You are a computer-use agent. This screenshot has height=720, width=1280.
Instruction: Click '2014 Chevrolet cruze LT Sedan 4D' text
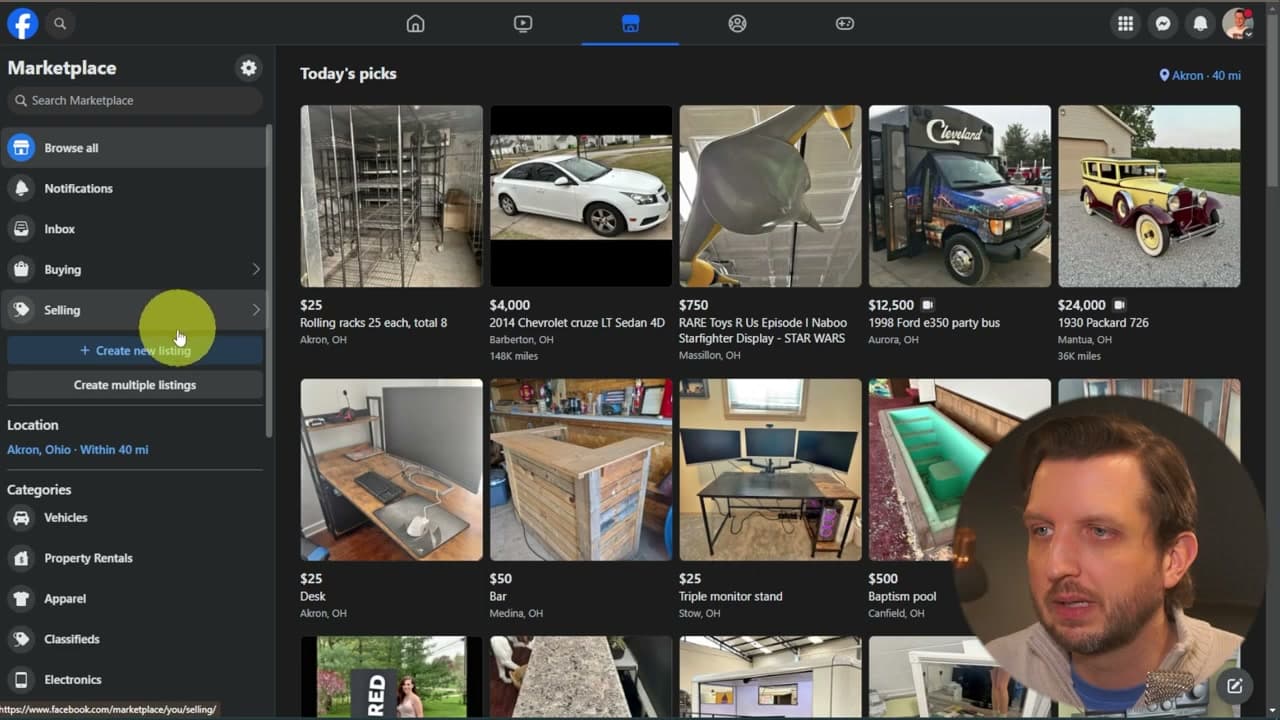[577, 323]
